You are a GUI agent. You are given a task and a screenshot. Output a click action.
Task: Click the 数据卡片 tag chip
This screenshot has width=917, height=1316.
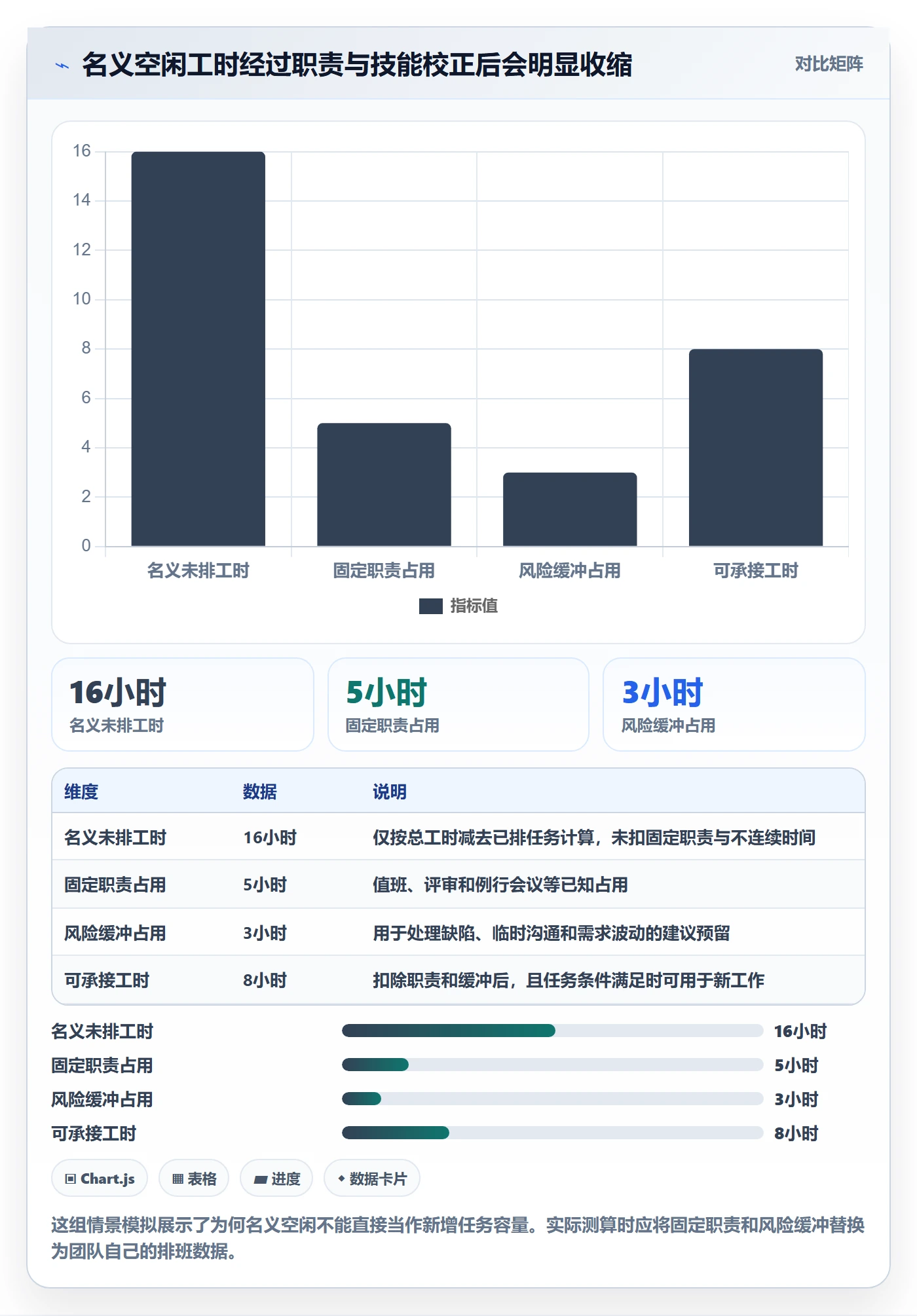372,1179
